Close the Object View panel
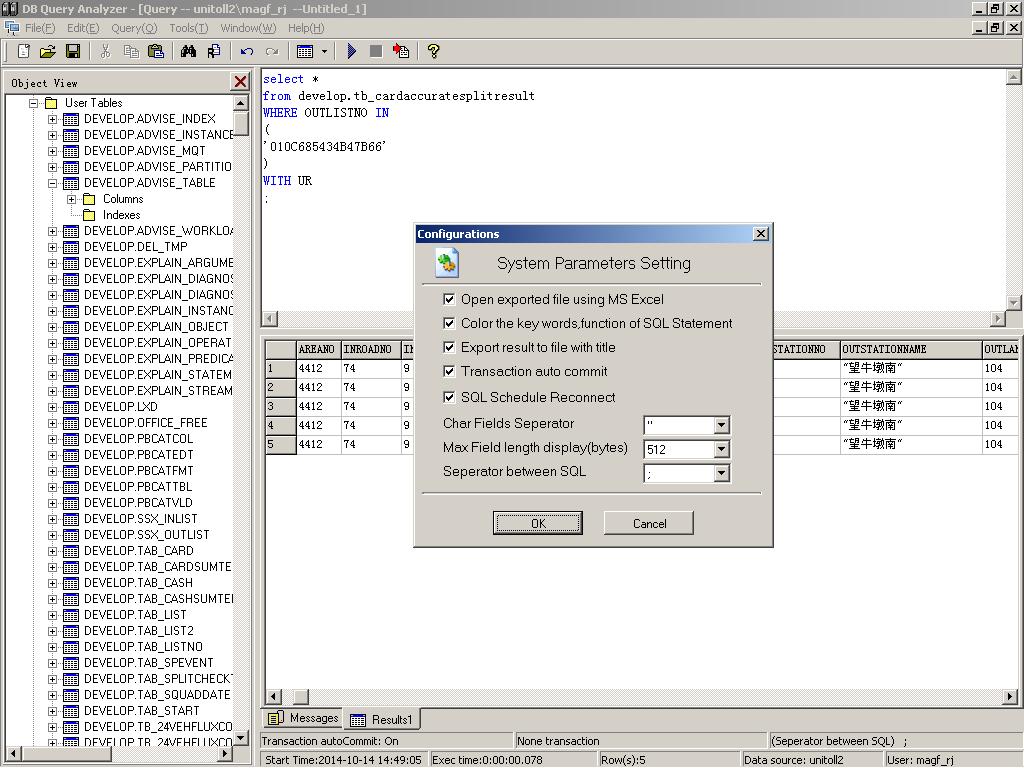1024x768 pixels. (x=240, y=82)
